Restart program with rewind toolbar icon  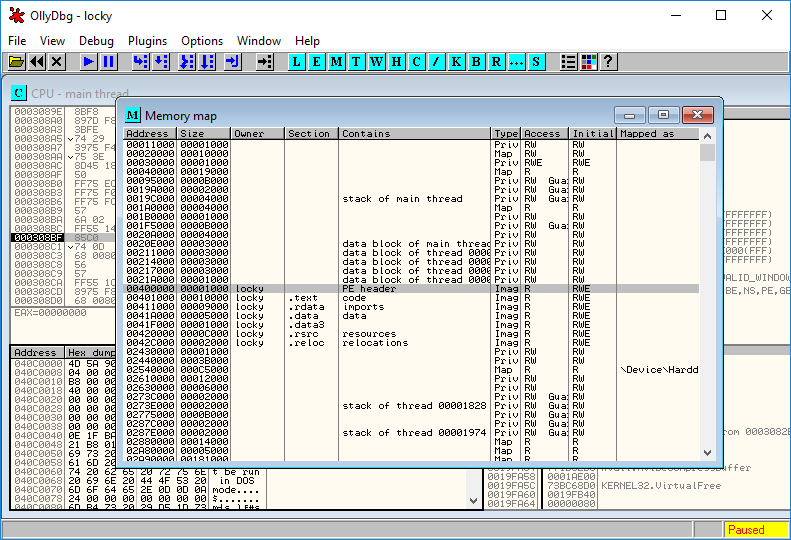tap(37, 62)
